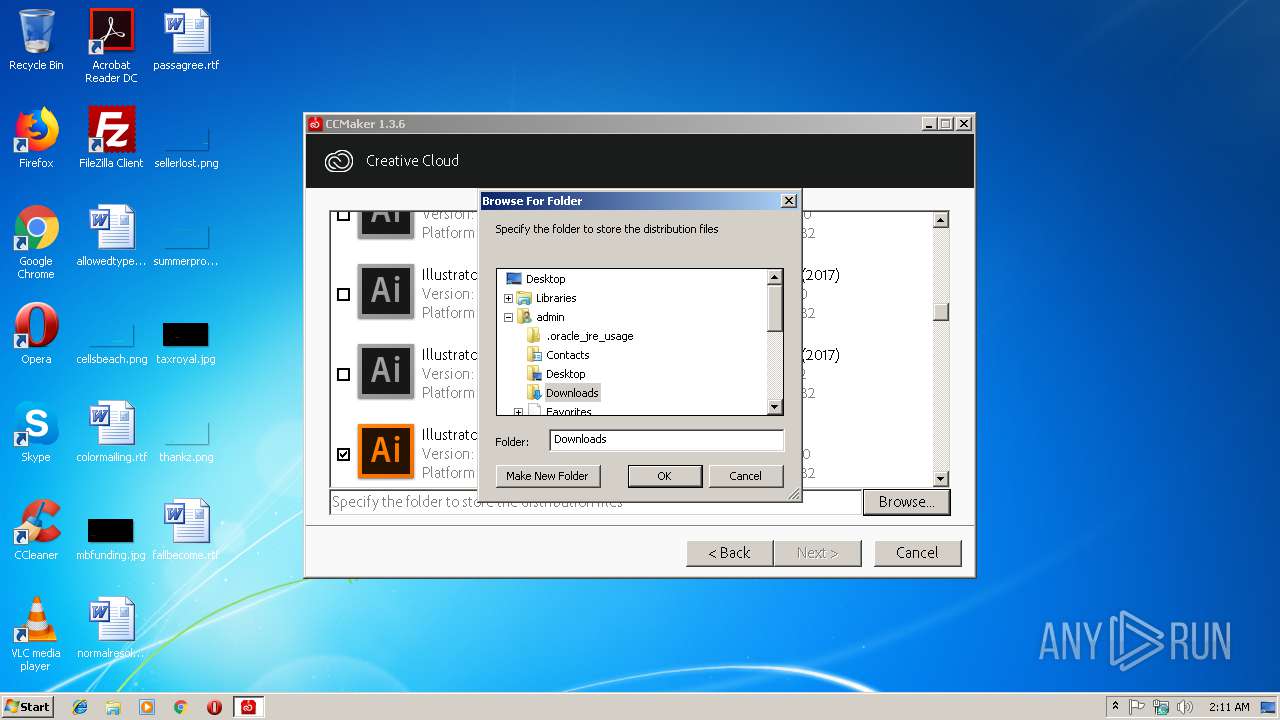Open the Skype desktop shortcut
Viewport: 1280px width, 720px height.
click(x=36, y=432)
